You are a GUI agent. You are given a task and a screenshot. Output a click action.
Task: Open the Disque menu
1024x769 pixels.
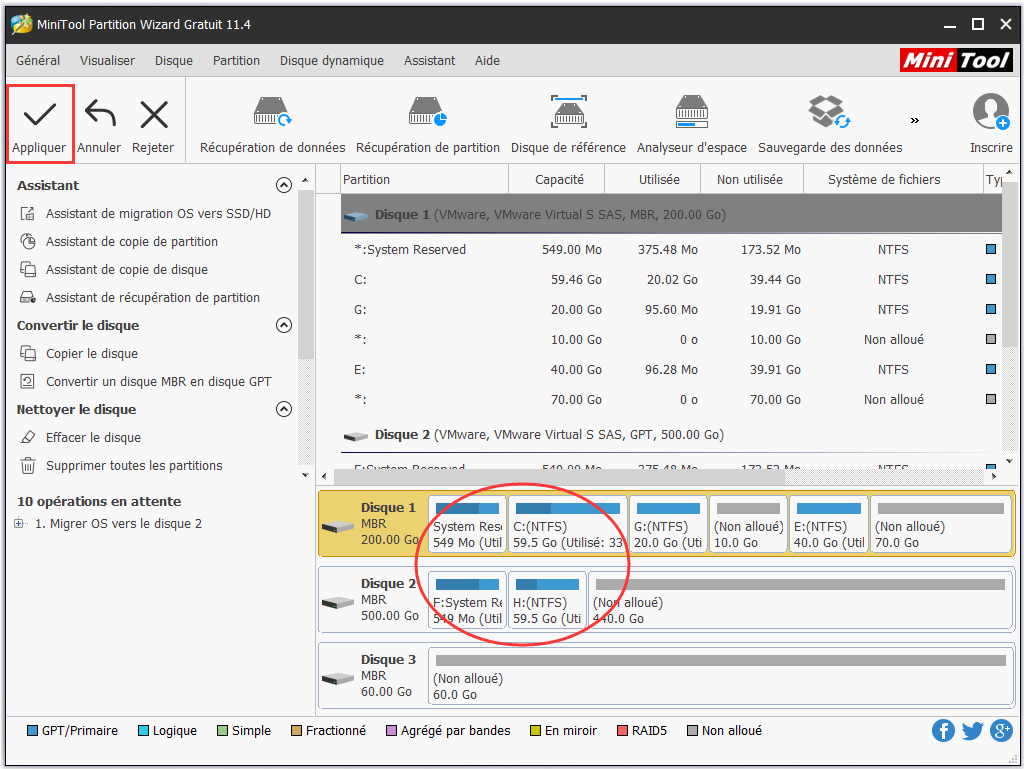click(174, 61)
